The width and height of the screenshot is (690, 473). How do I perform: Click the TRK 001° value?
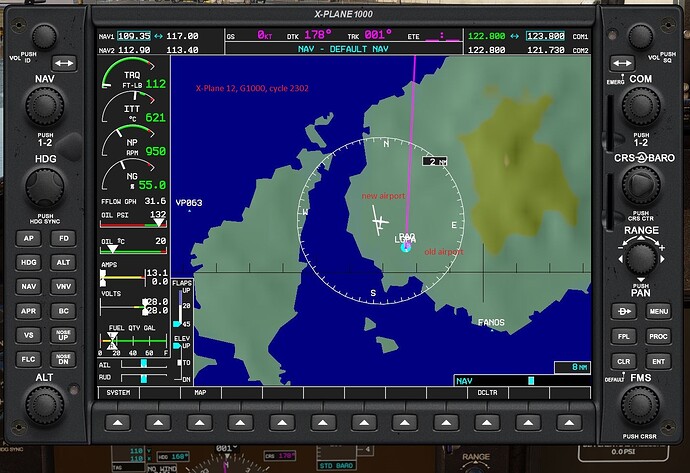378,35
